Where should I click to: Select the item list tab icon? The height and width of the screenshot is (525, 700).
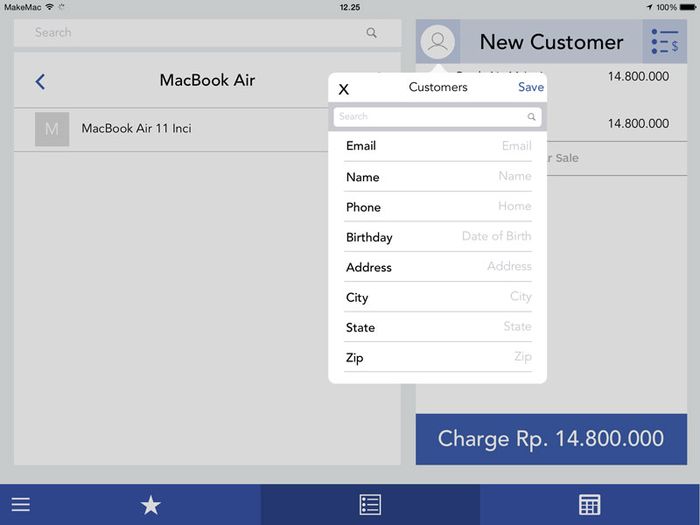coord(370,505)
